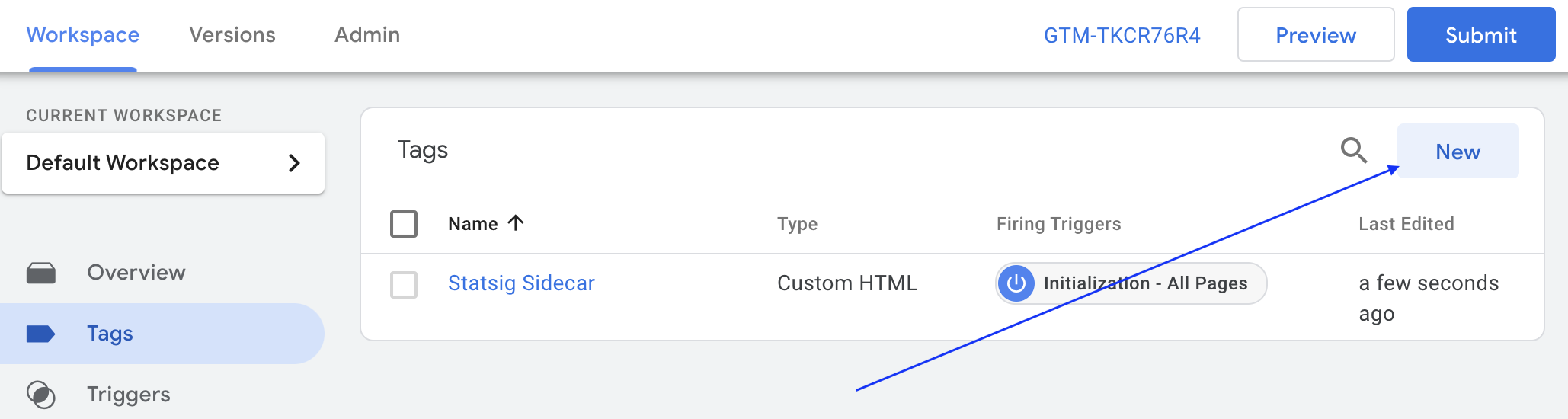This screenshot has height=419, width=1568.
Task: Click the search magnifier icon in Tags
Action: coord(1353,150)
